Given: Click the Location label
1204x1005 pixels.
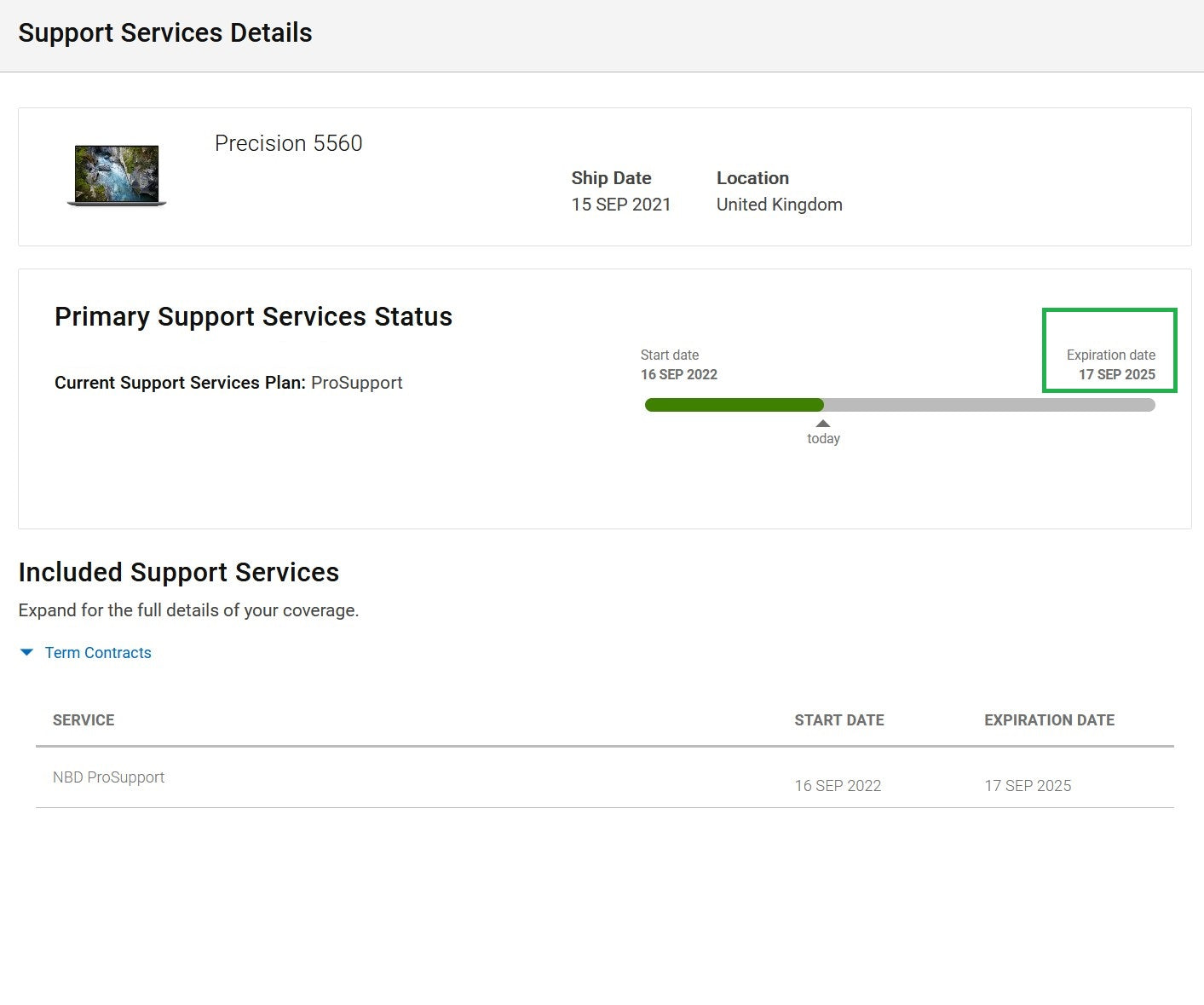Looking at the screenshot, I should (752, 178).
